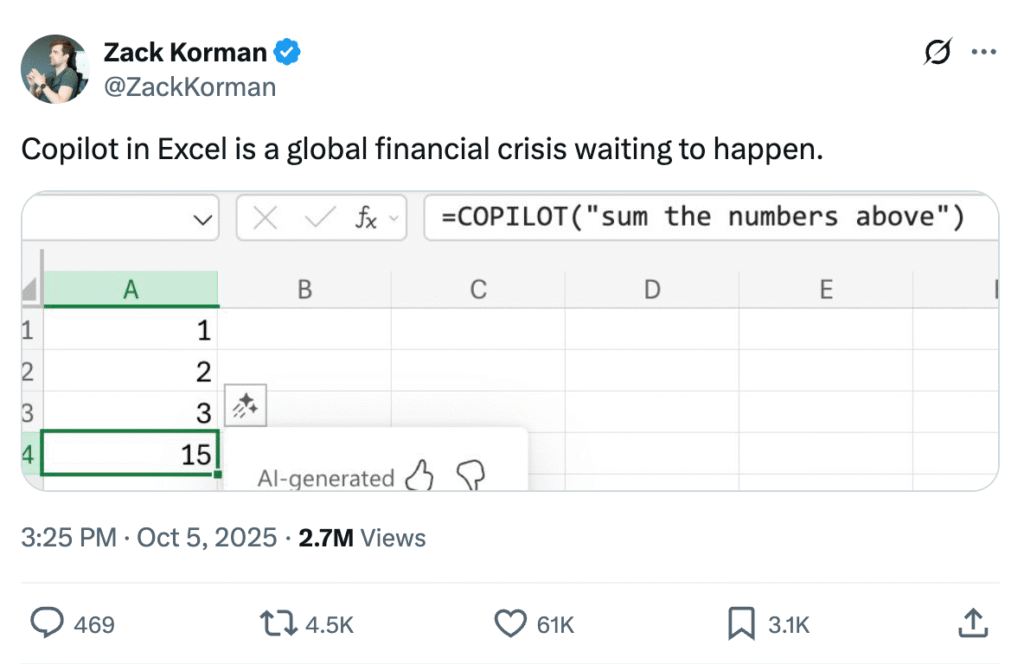Click Zack Korman's profile avatar
Image resolution: width=1024 pixels, height=664 pixels.
55,68
